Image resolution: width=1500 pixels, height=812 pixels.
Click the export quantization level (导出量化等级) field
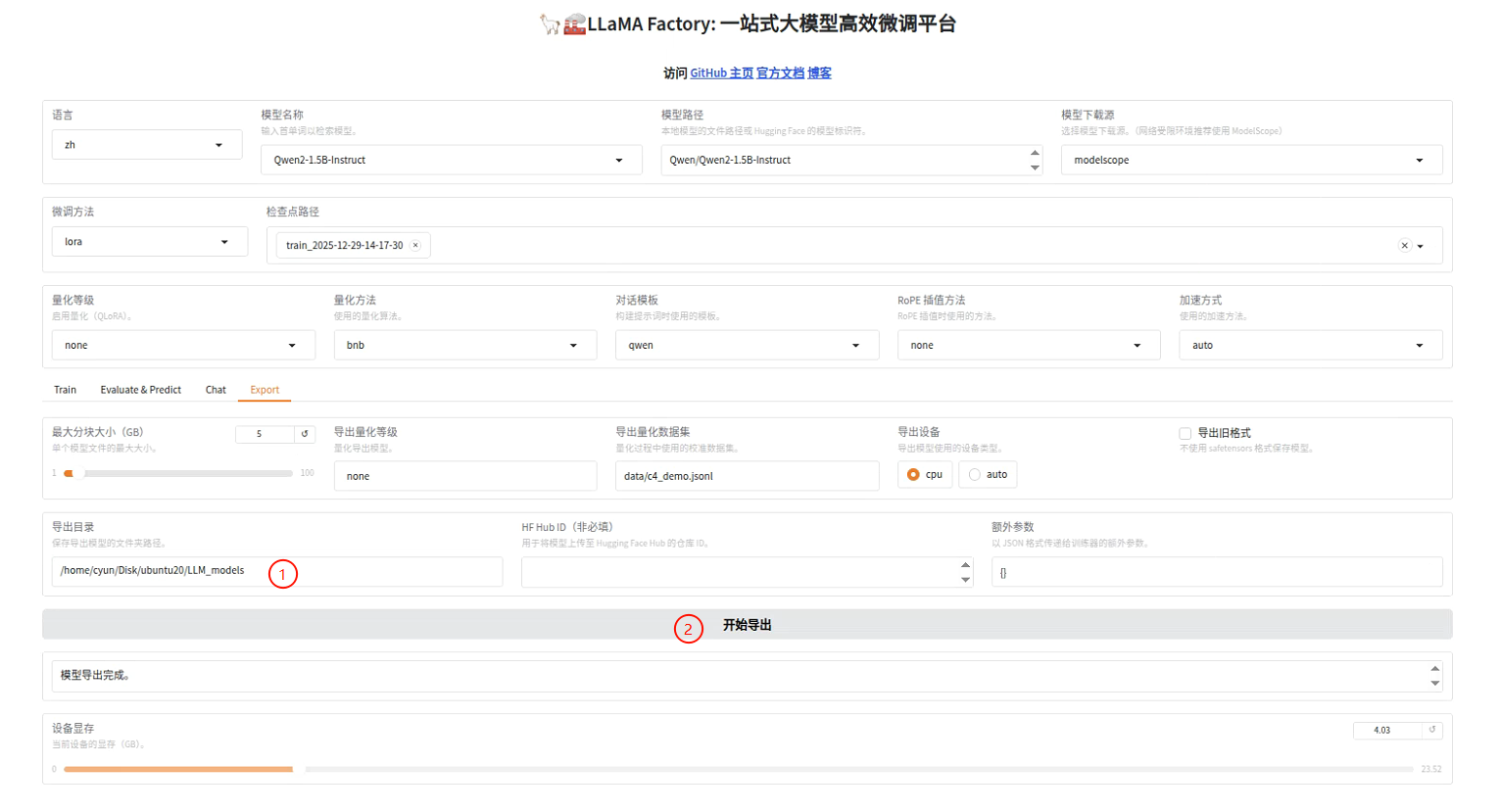pyautogui.click(x=465, y=476)
